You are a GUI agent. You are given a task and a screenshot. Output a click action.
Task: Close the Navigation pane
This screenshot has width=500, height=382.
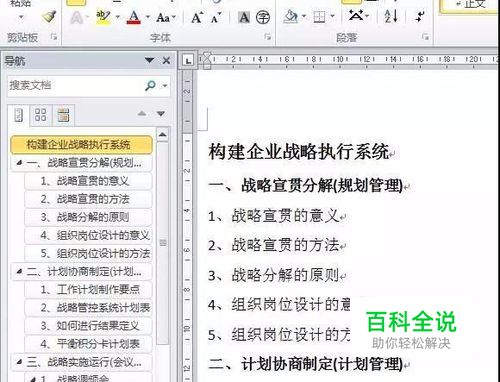coord(166,60)
